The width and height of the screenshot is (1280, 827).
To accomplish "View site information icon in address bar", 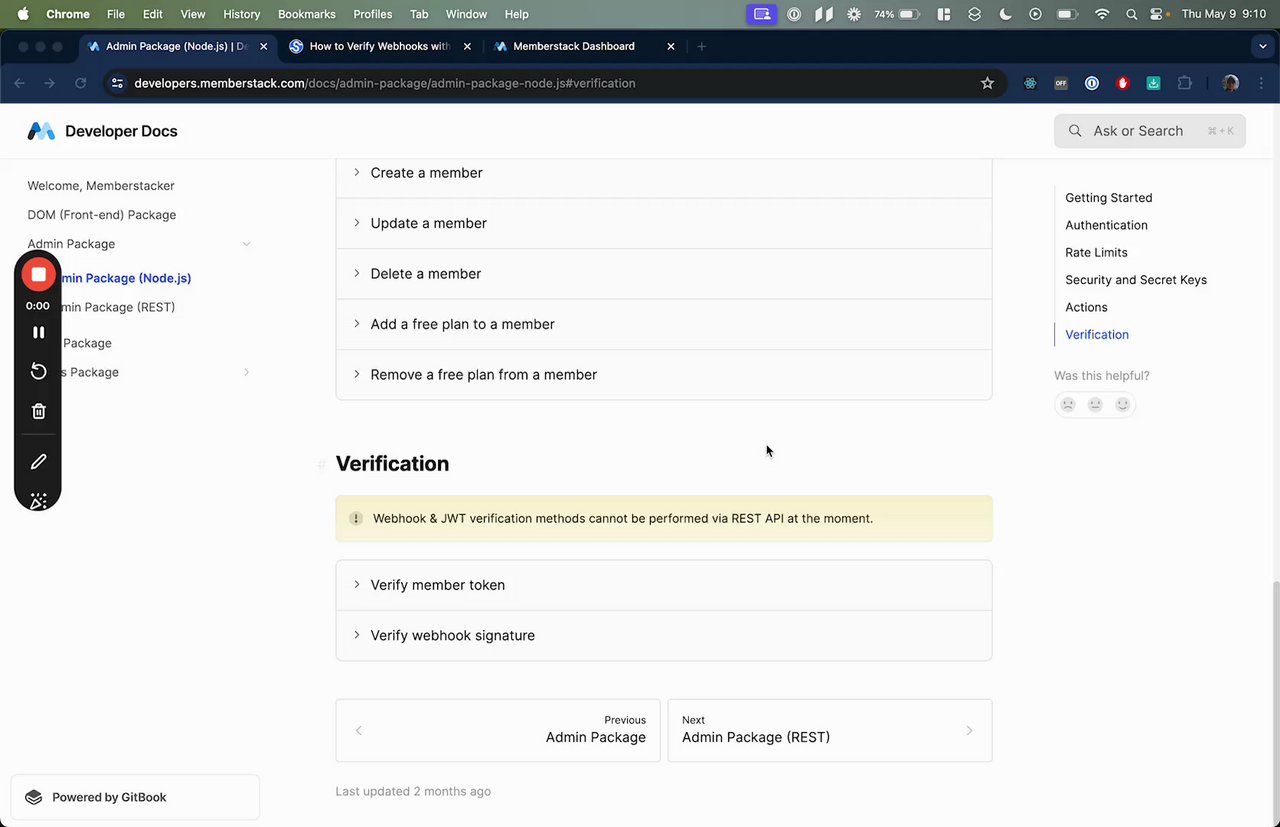I will coord(117,83).
